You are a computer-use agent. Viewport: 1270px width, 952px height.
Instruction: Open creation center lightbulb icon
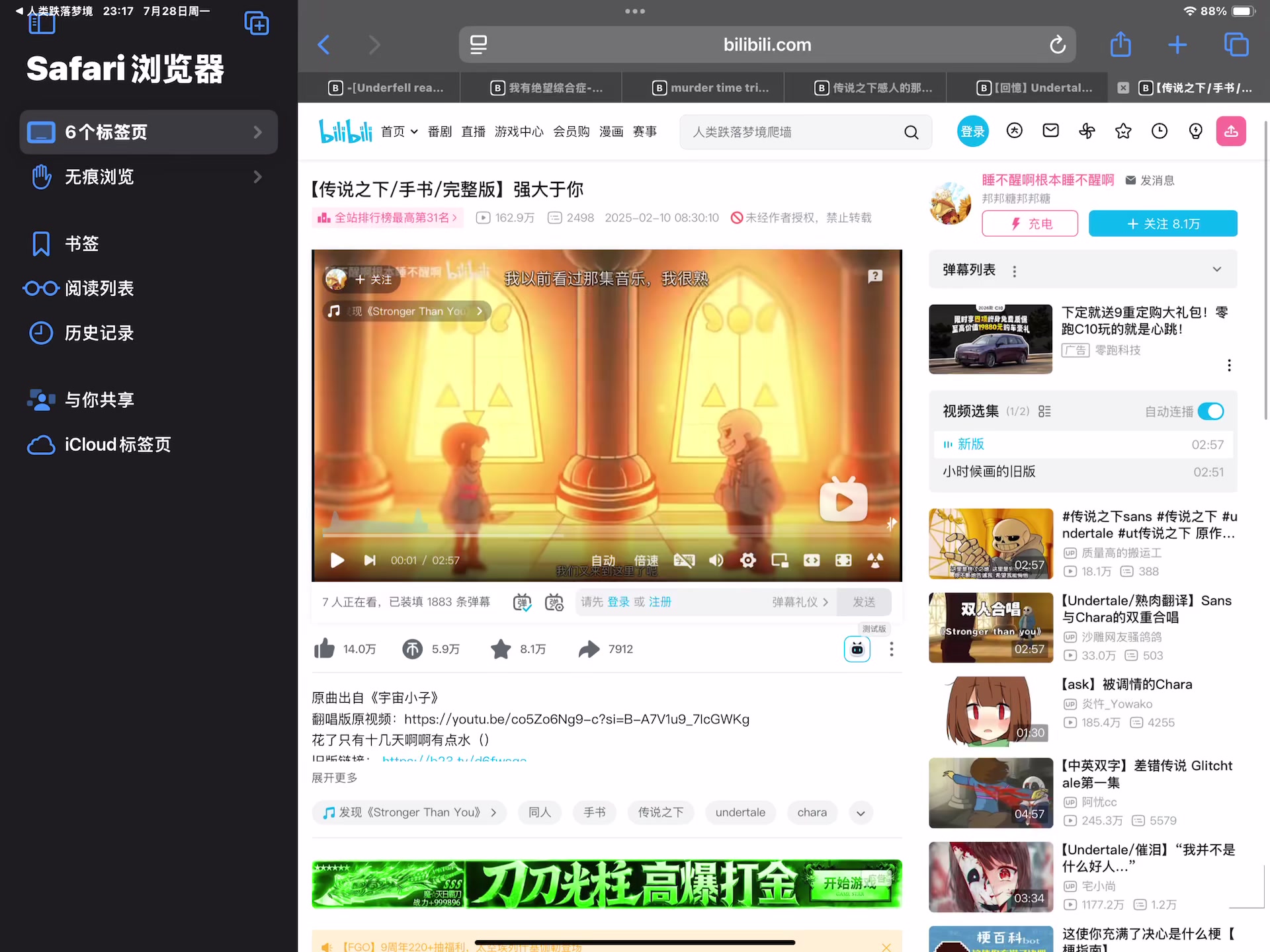click(x=1195, y=131)
